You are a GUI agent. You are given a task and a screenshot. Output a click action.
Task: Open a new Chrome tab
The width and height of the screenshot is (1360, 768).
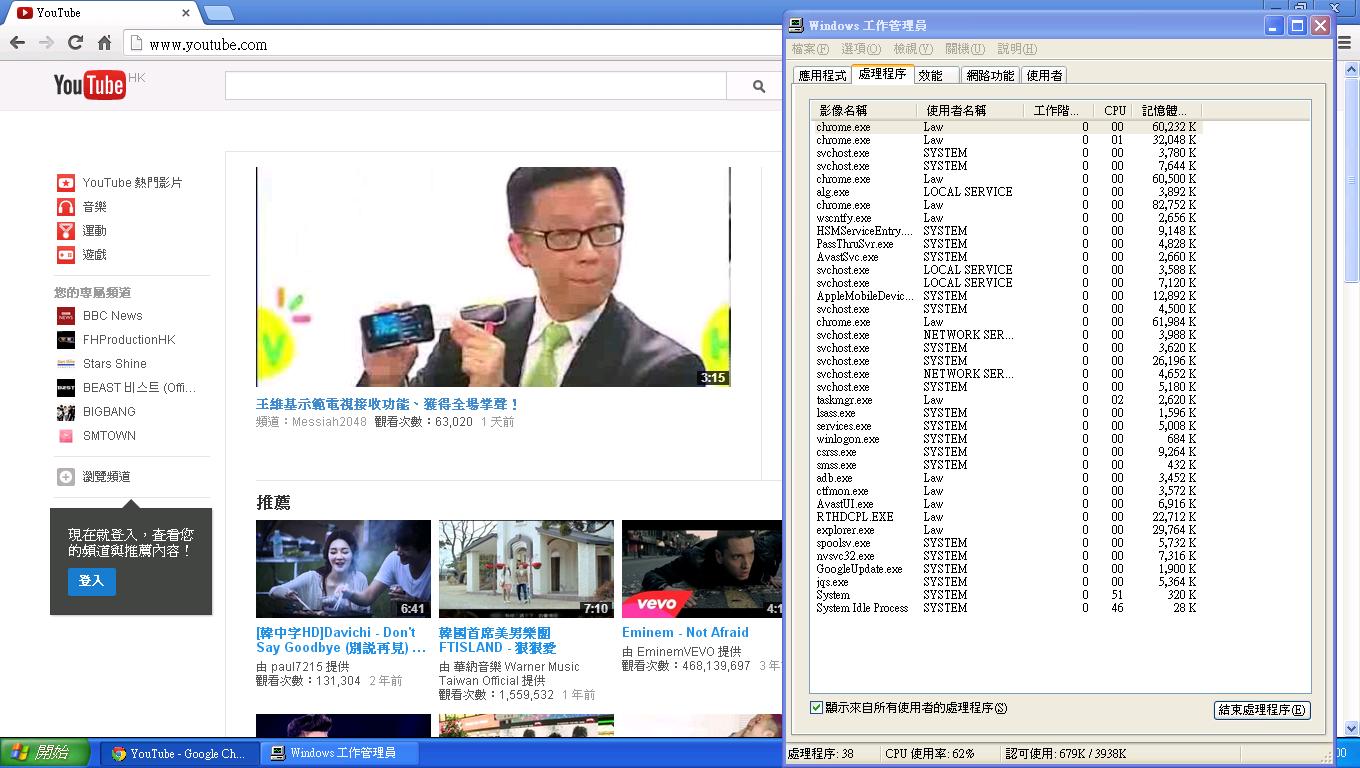pyautogui.click(x=219, y=13)
